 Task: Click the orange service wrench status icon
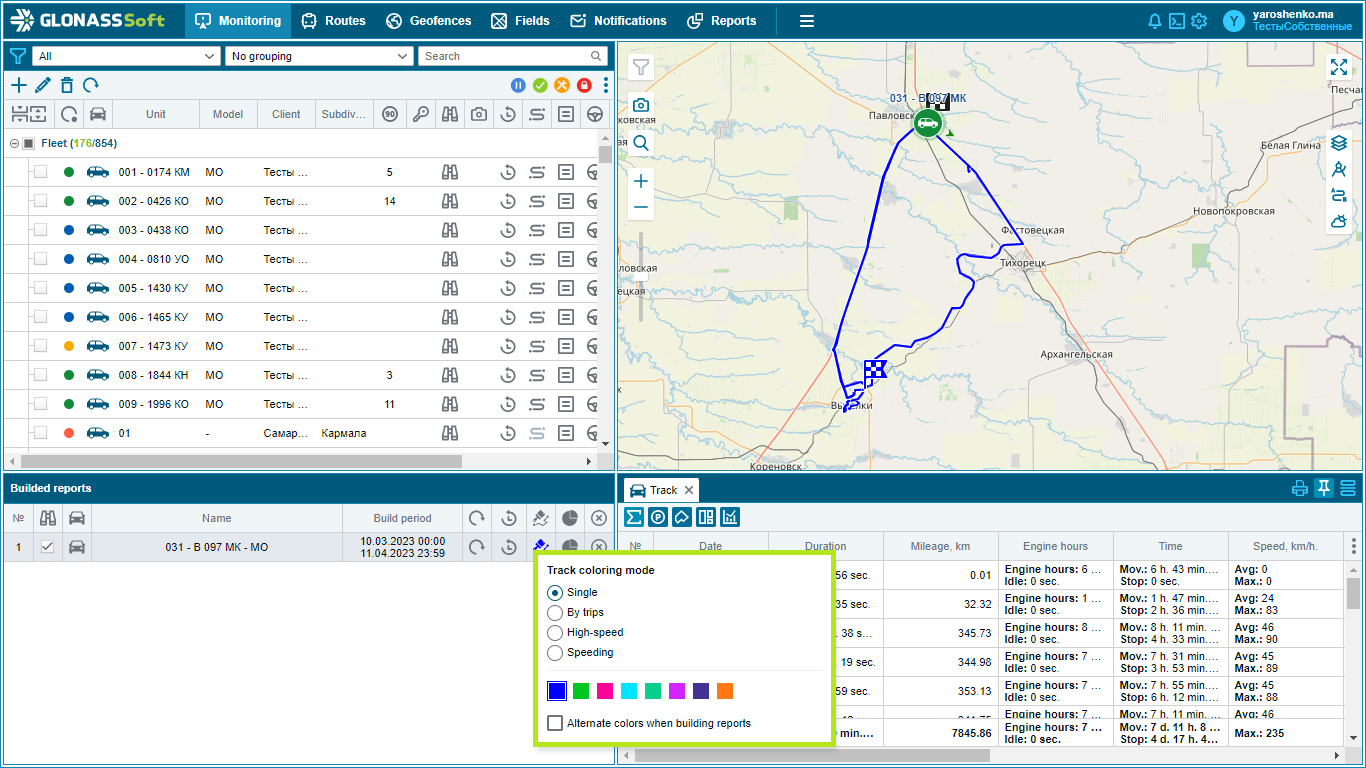coord(562,86)
